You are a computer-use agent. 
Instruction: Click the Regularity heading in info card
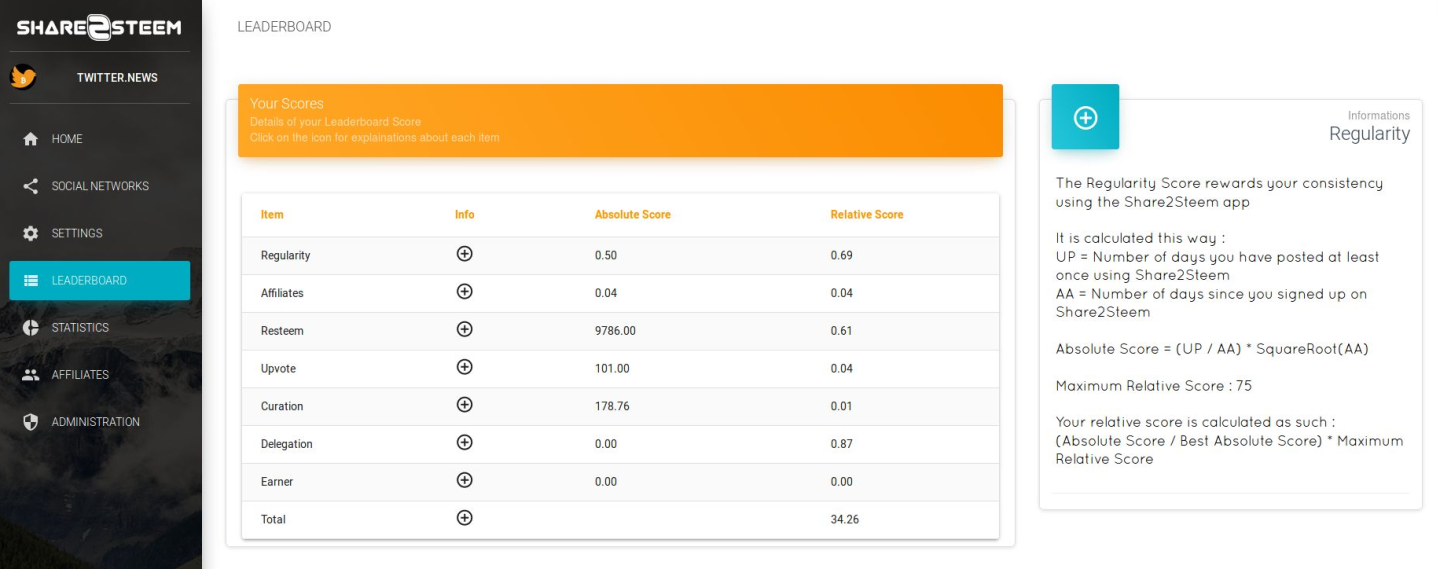(x=1369, y=134)
